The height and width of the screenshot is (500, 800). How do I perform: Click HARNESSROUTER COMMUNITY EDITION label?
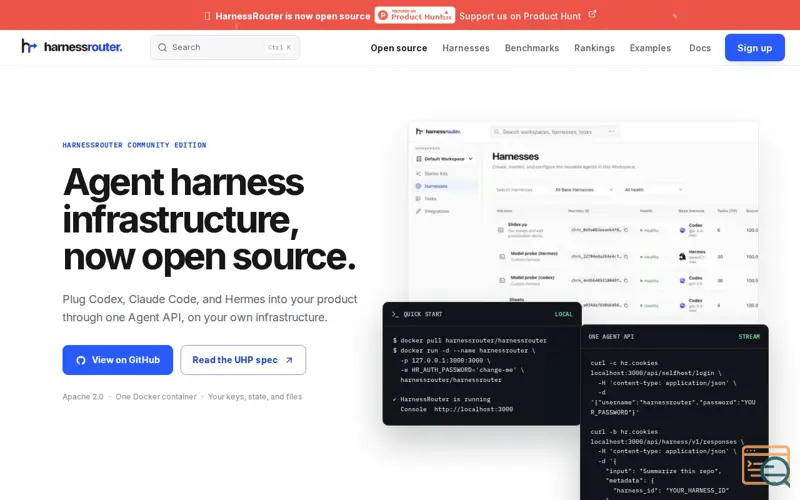[x=134, y=145]
